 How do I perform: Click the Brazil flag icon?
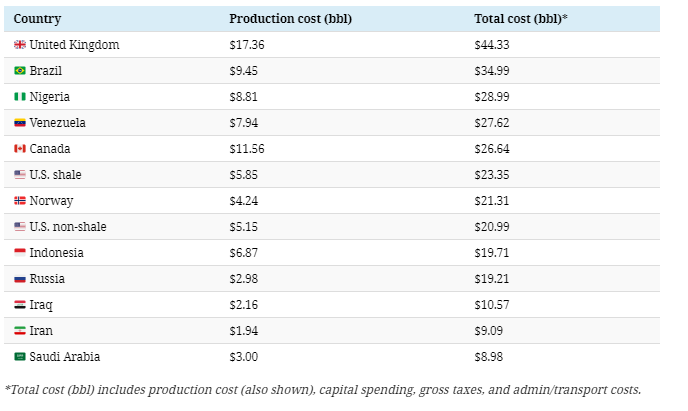(x=20, y=71)
